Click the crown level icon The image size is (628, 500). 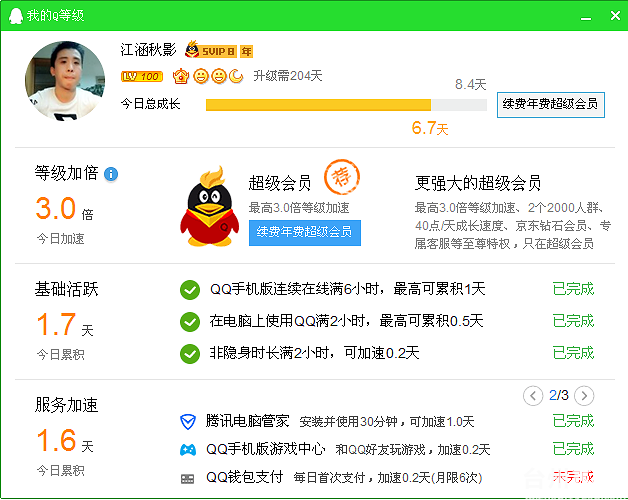tap(181, 76)
